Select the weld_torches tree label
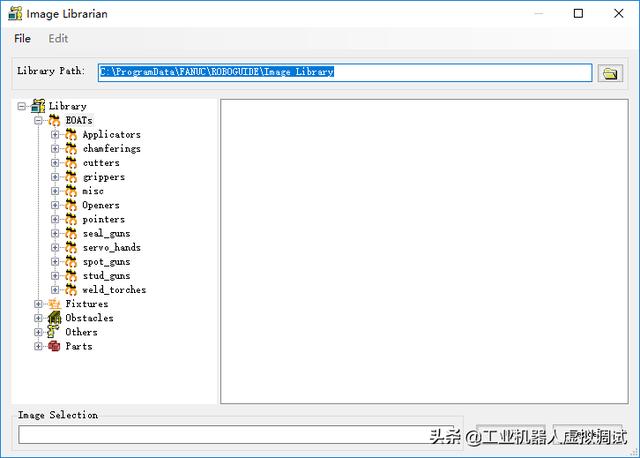The image size is (640, 458). [x=114, y=290]
